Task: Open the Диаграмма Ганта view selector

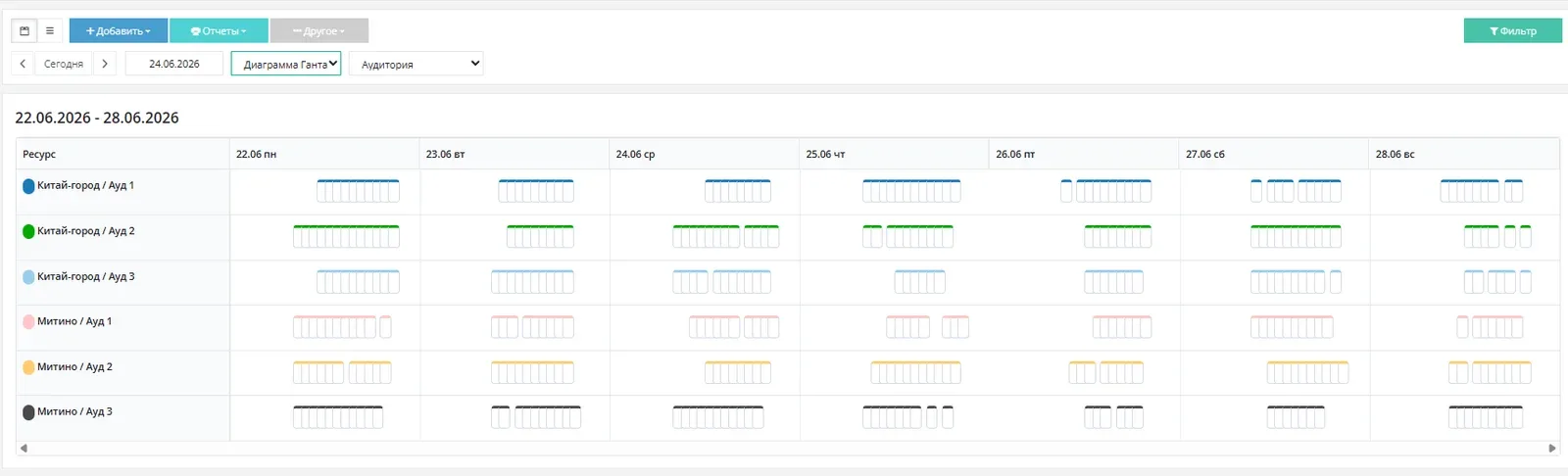Action: (286, 64)
